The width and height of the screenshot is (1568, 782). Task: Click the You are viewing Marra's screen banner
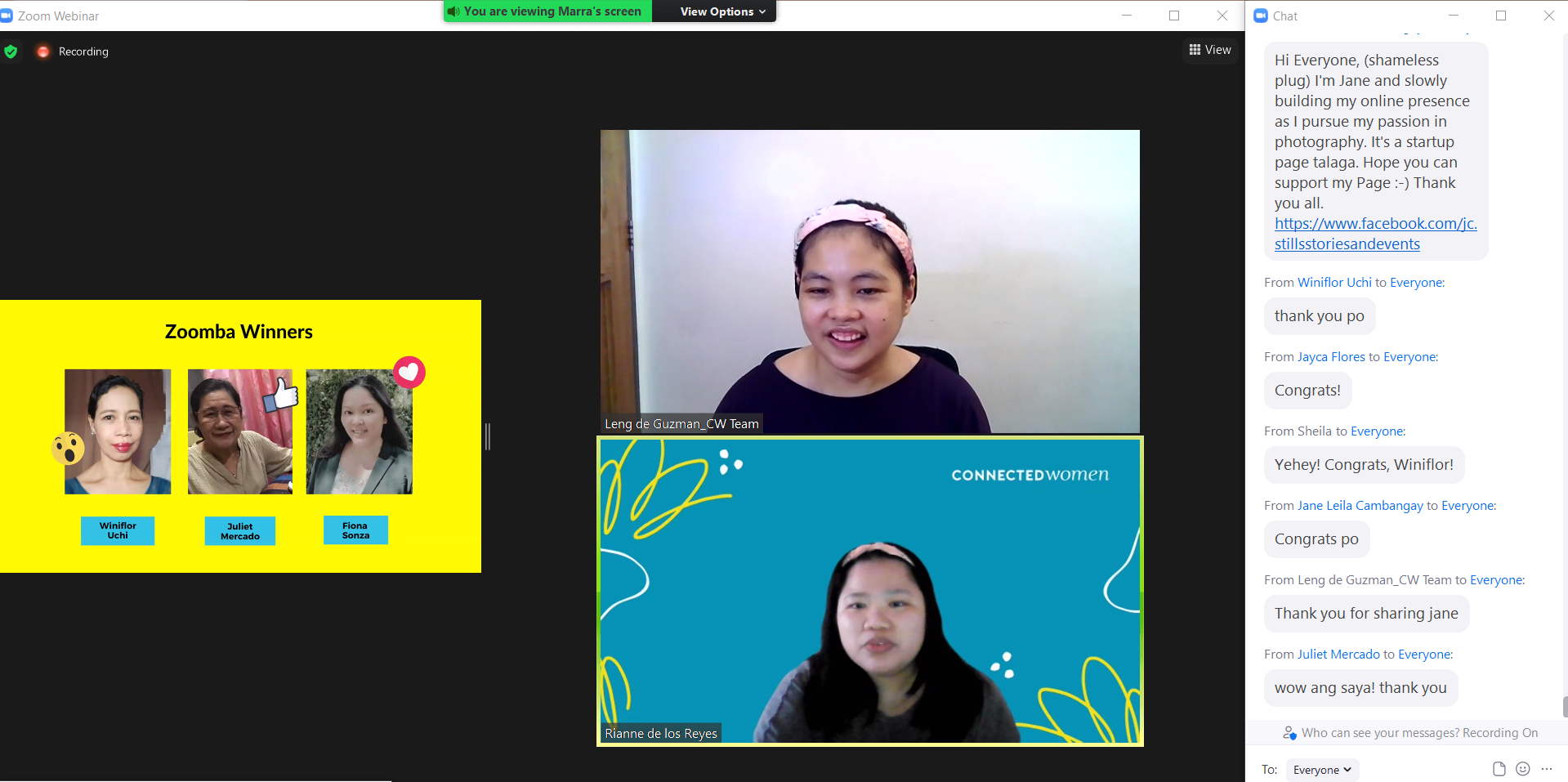click(547, 11)
